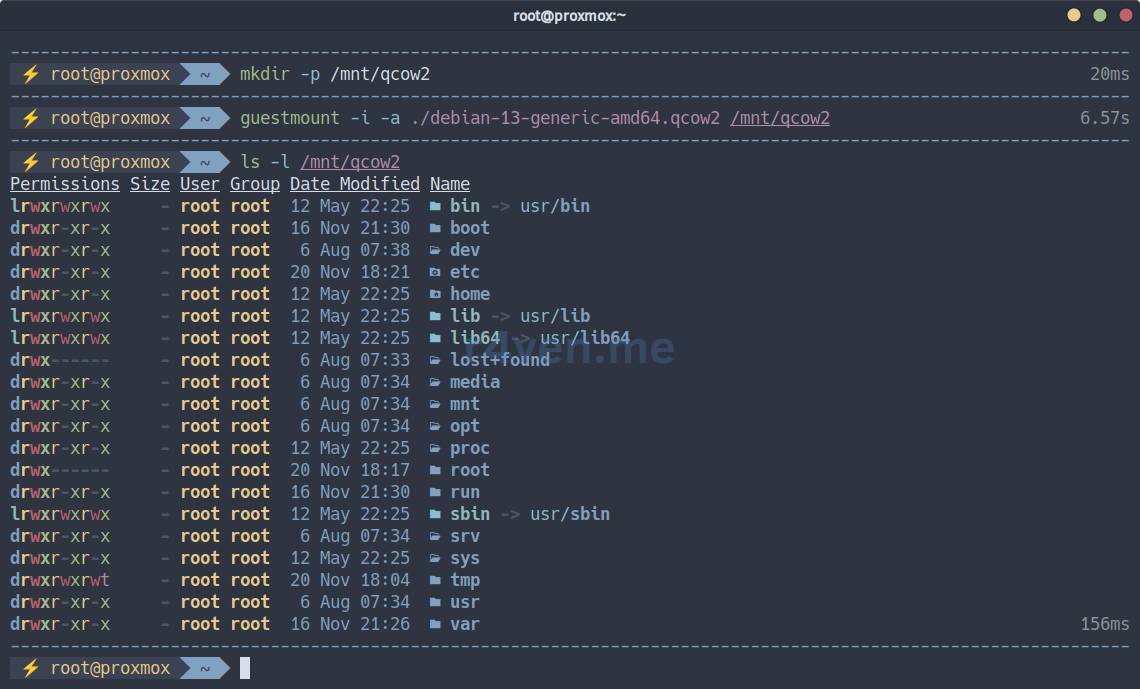Click the lost+found directory name
Viewport: 1140px width, 689px height.
tap(500, 360)
